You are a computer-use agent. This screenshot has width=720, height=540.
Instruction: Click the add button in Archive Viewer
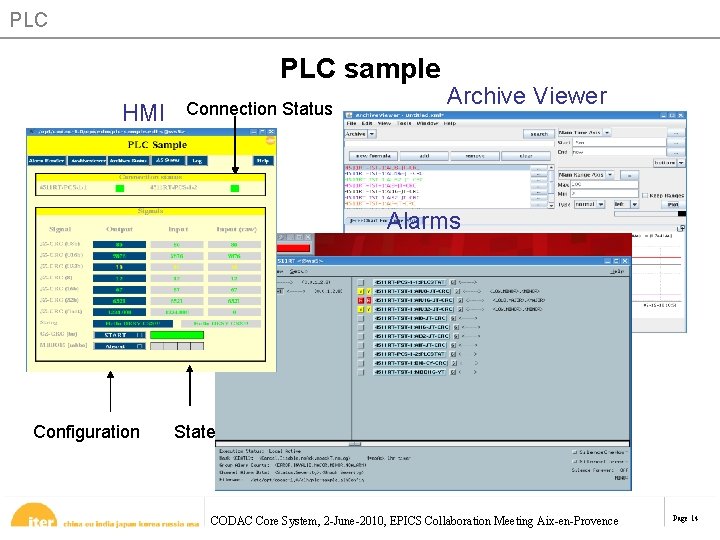coord(424,156)
